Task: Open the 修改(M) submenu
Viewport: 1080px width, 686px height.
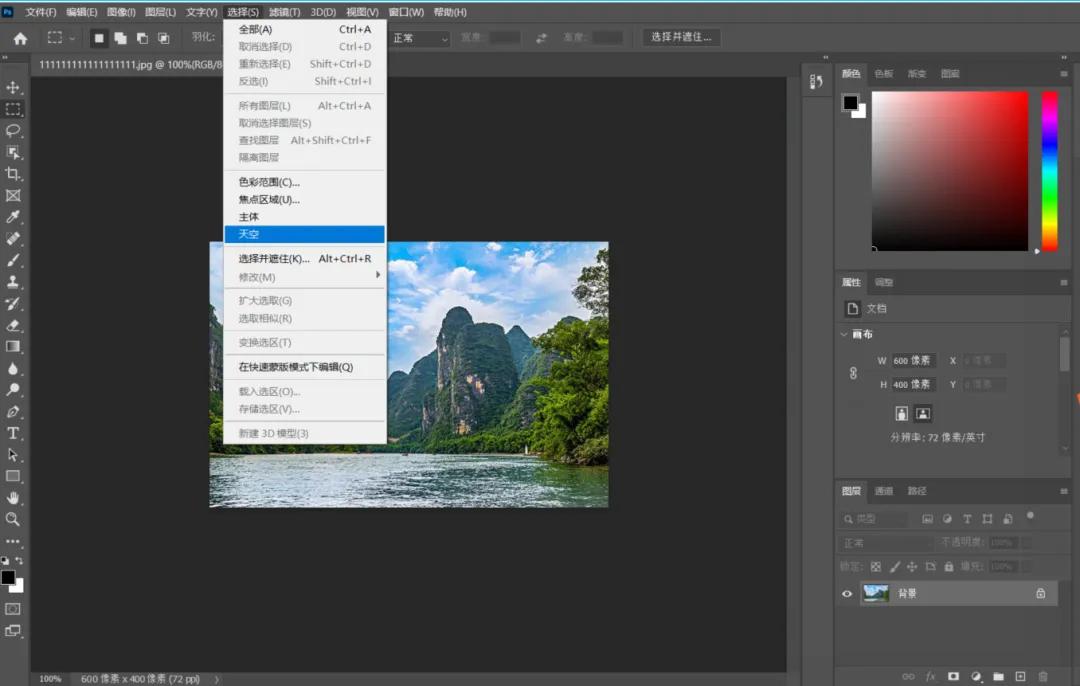Action: 304,277
